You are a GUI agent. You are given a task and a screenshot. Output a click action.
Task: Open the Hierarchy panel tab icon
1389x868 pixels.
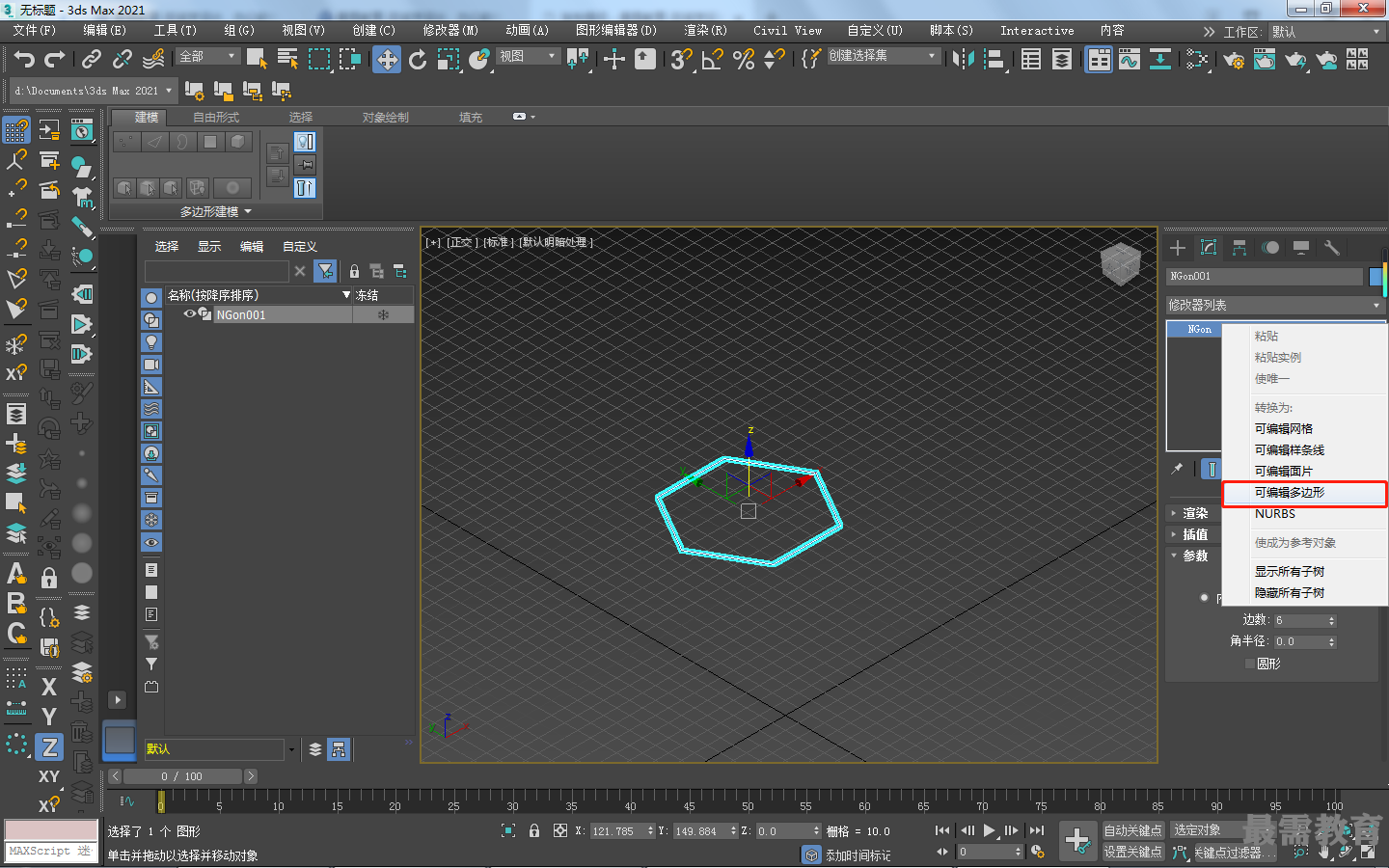tap(1239, 248)
